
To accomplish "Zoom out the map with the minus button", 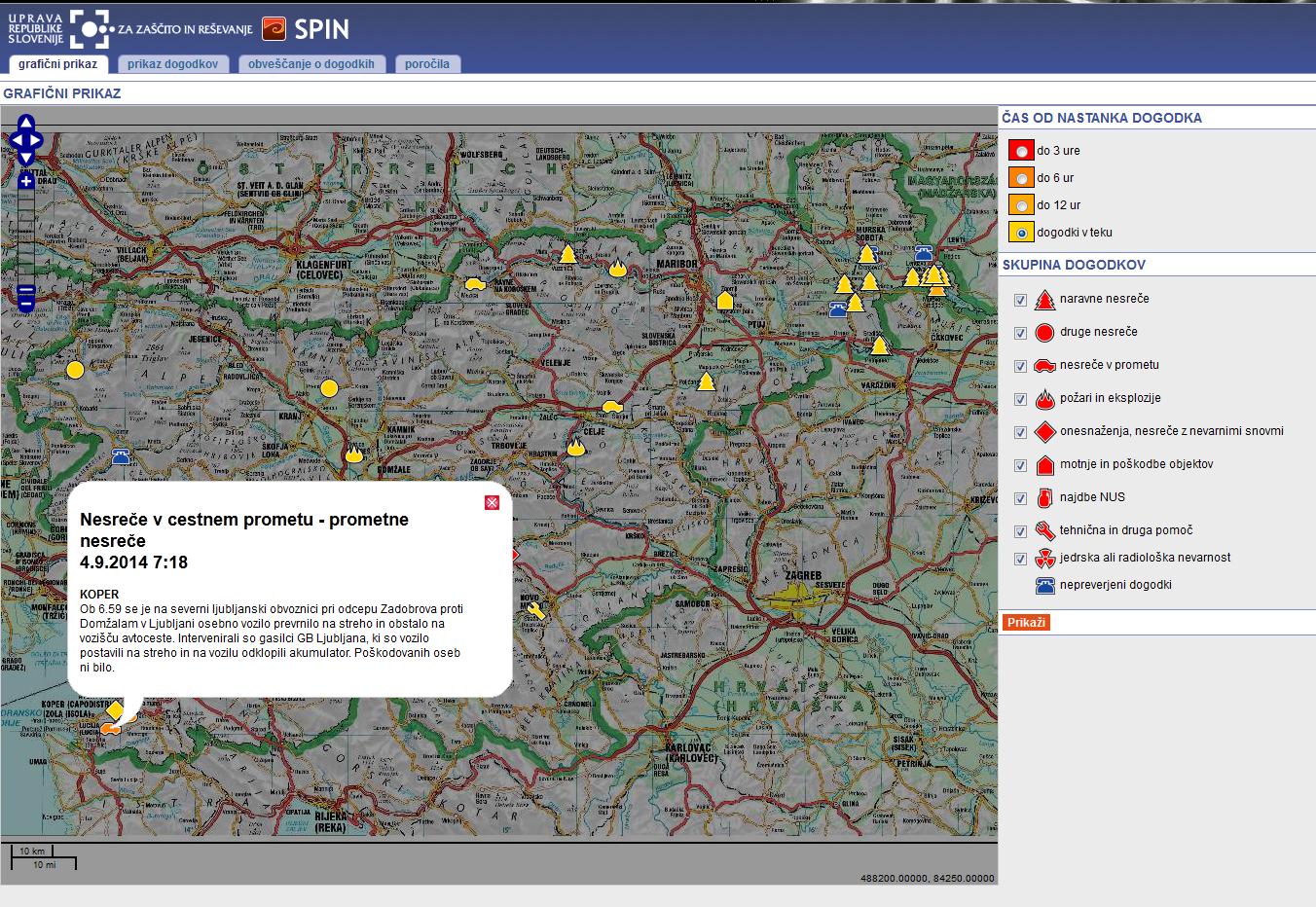I will tap(26, 302).
